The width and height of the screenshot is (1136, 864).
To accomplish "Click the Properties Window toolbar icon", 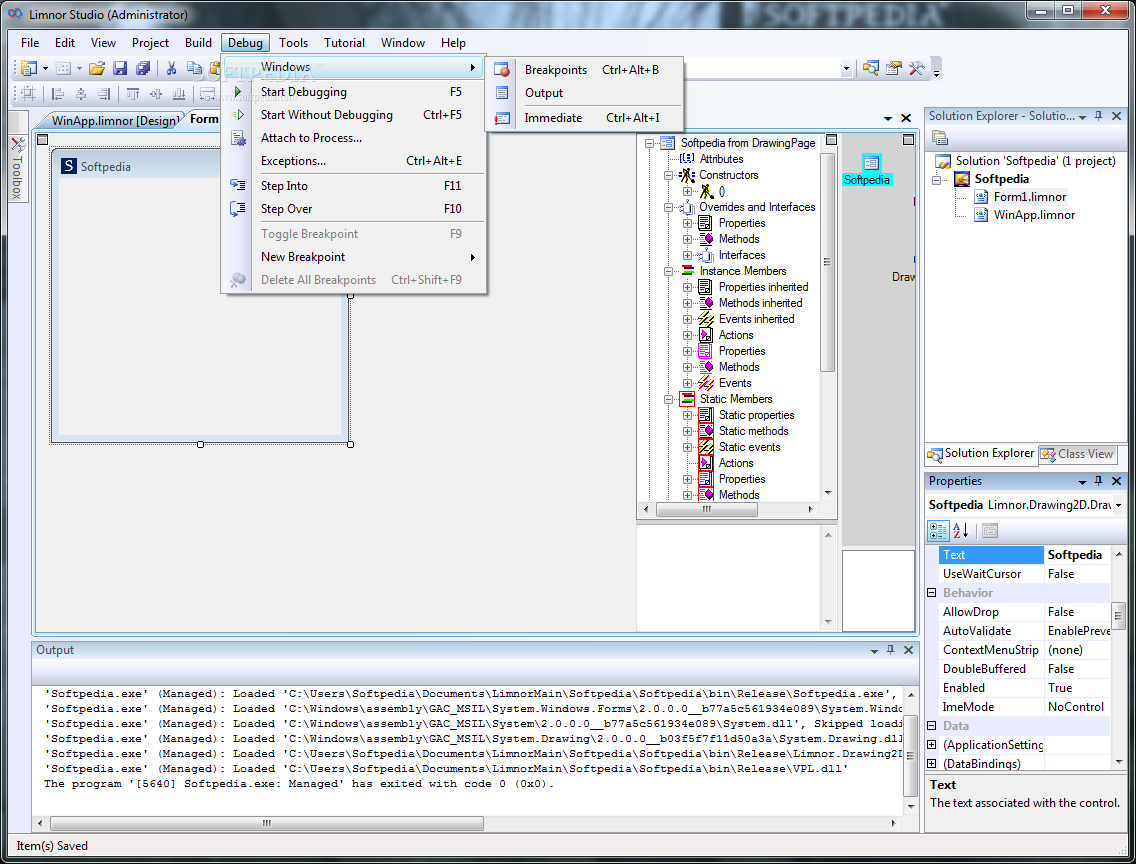I will click(x=894, y=68).
